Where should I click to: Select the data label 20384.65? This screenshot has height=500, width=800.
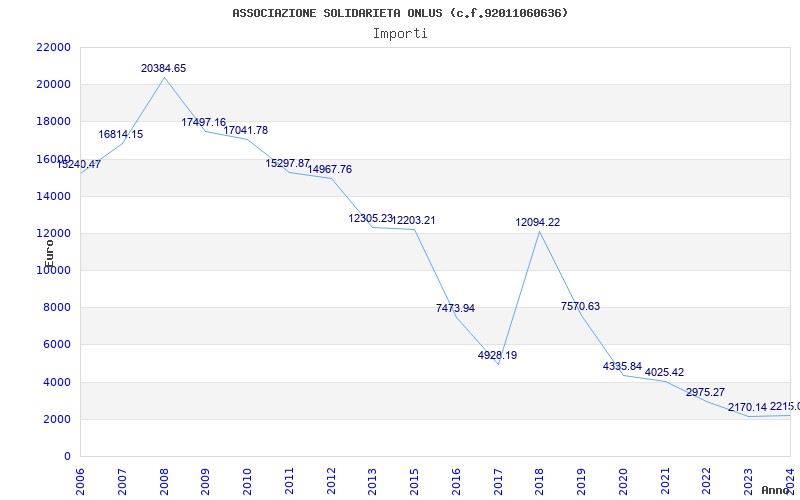pos(164,68)
